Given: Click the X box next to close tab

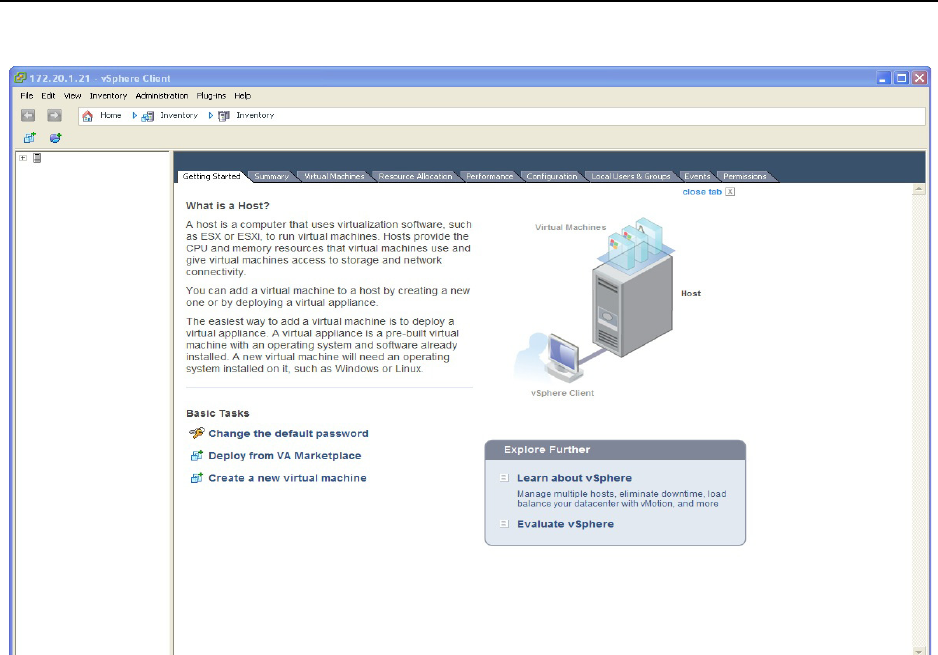Looking at the screenshot, I should [x=730, y=192].
